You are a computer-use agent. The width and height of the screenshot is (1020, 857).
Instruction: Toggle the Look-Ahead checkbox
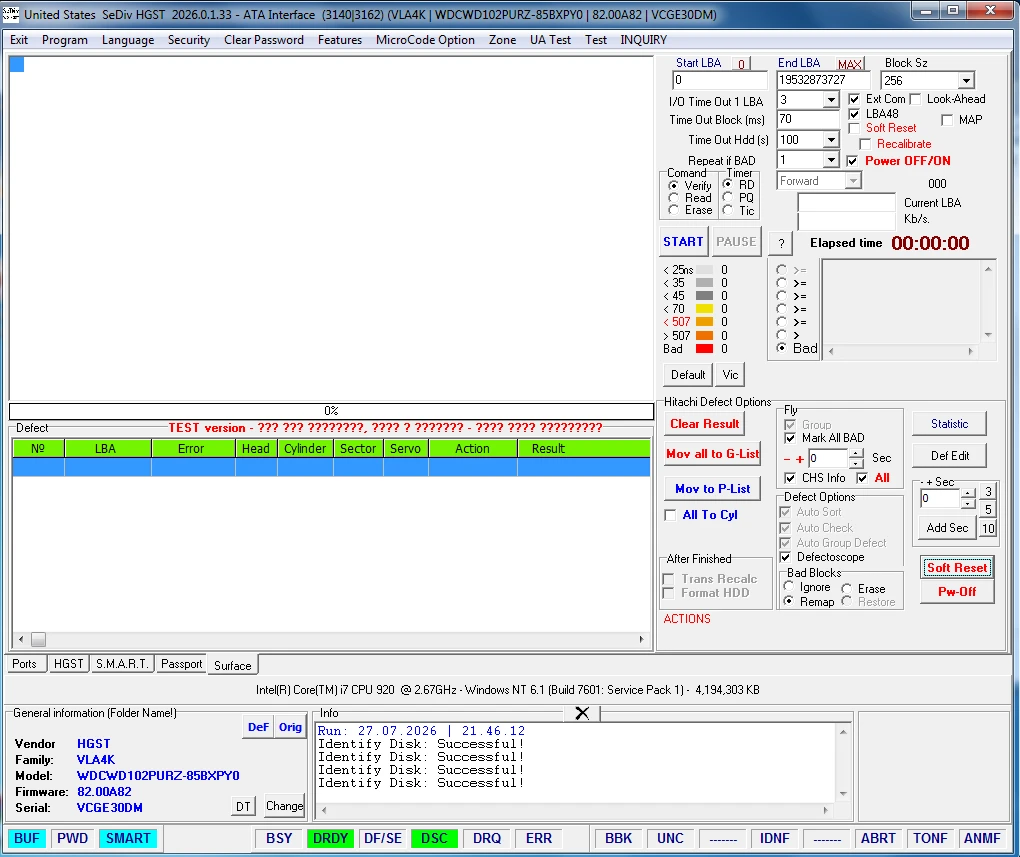tap(915, 100)
